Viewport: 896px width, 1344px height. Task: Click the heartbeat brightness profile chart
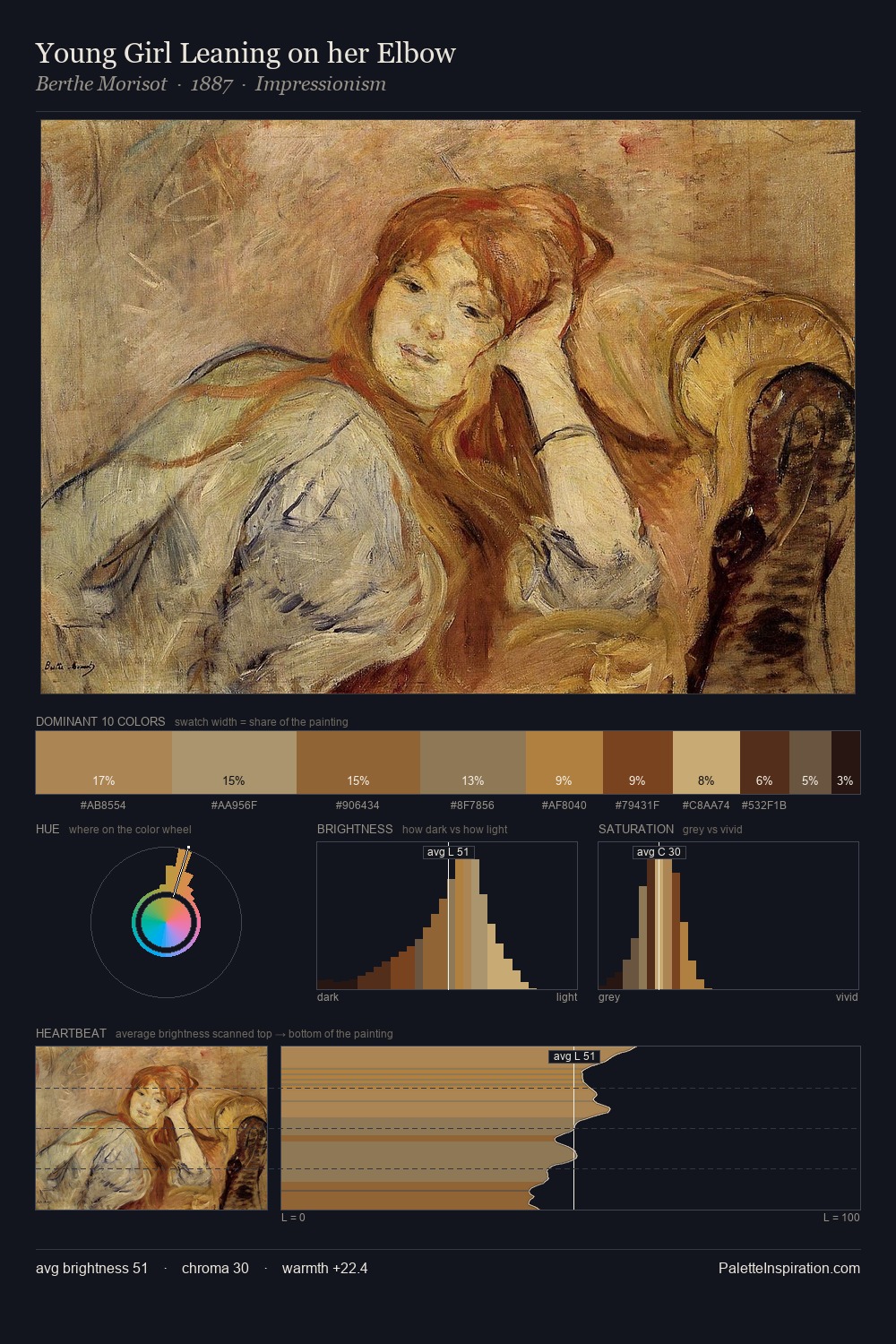click(571, 1128)
